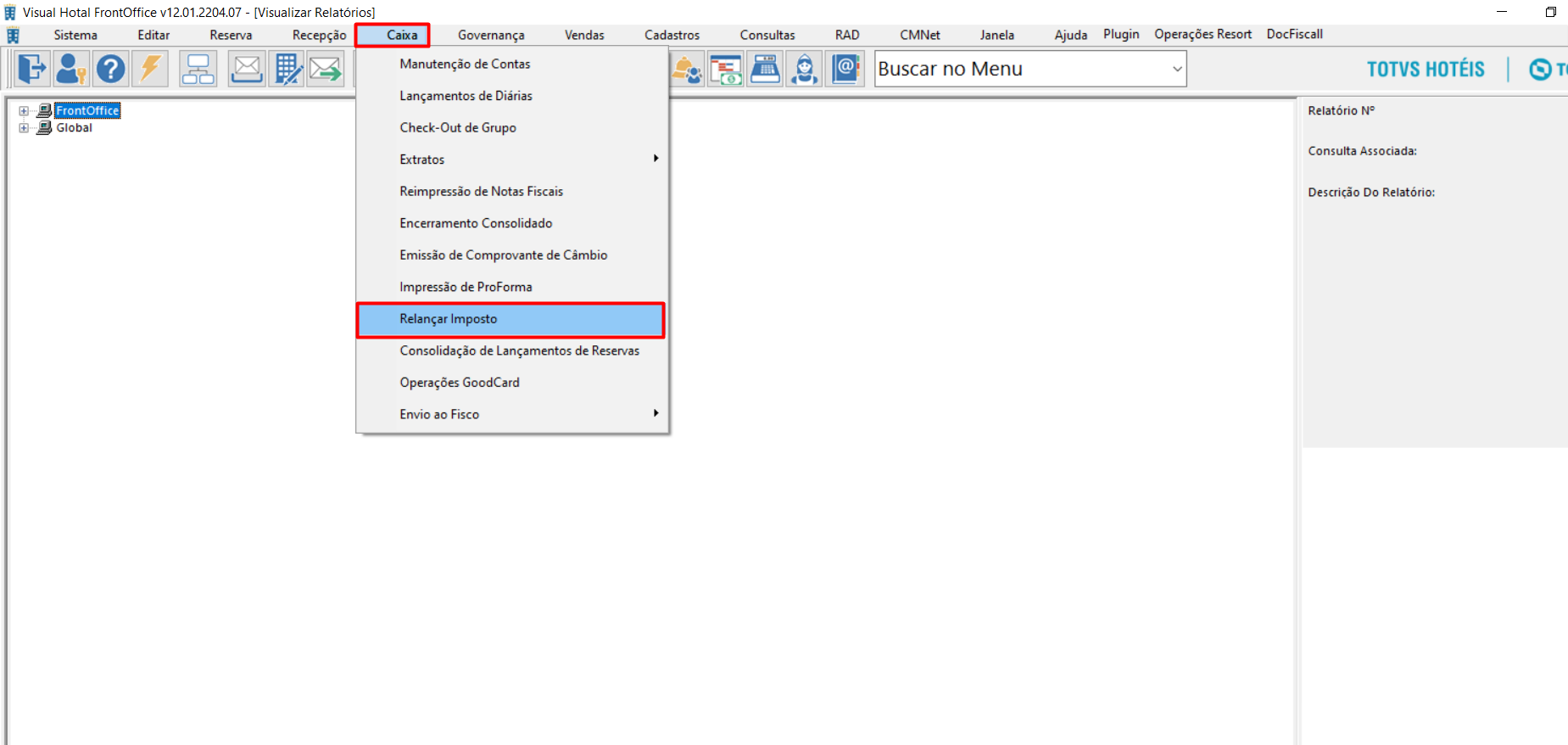Open the Consultas menu
The height and width of the screenshot is (745, 1568).
767,35
